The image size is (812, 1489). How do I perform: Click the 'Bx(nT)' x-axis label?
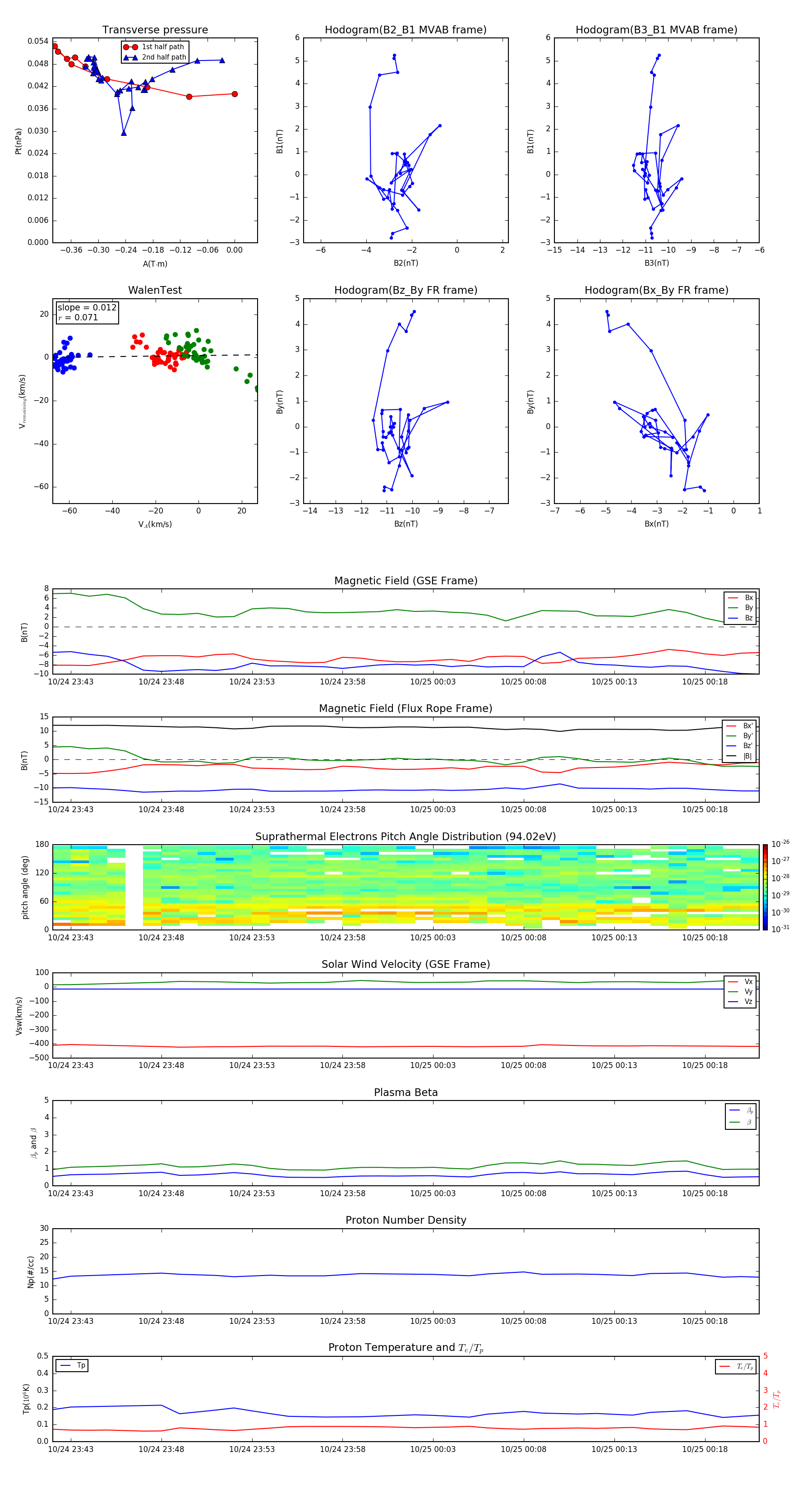point(656,524)
